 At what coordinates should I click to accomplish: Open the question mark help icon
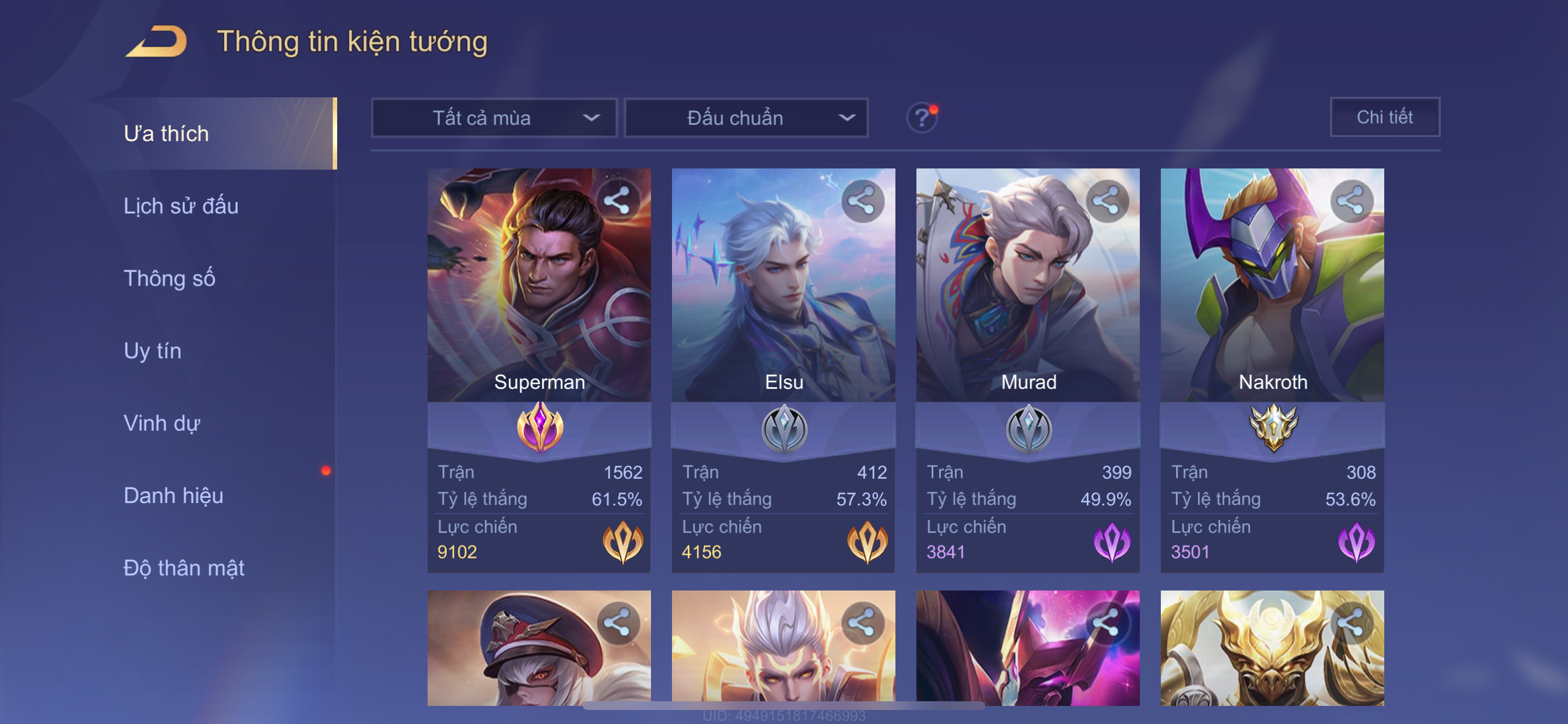tap(922, 117)
